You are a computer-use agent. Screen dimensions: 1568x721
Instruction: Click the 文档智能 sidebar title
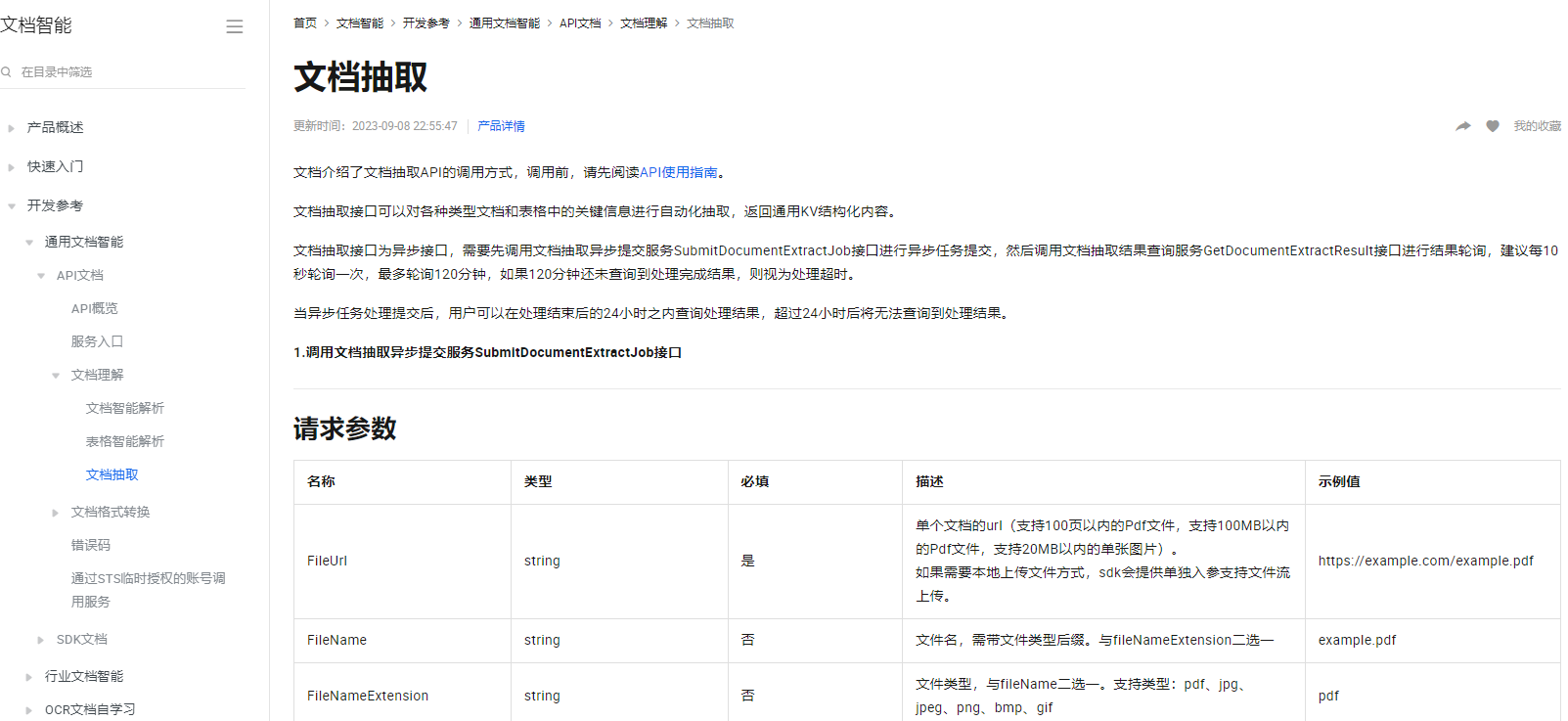click(x=36, y=25)
